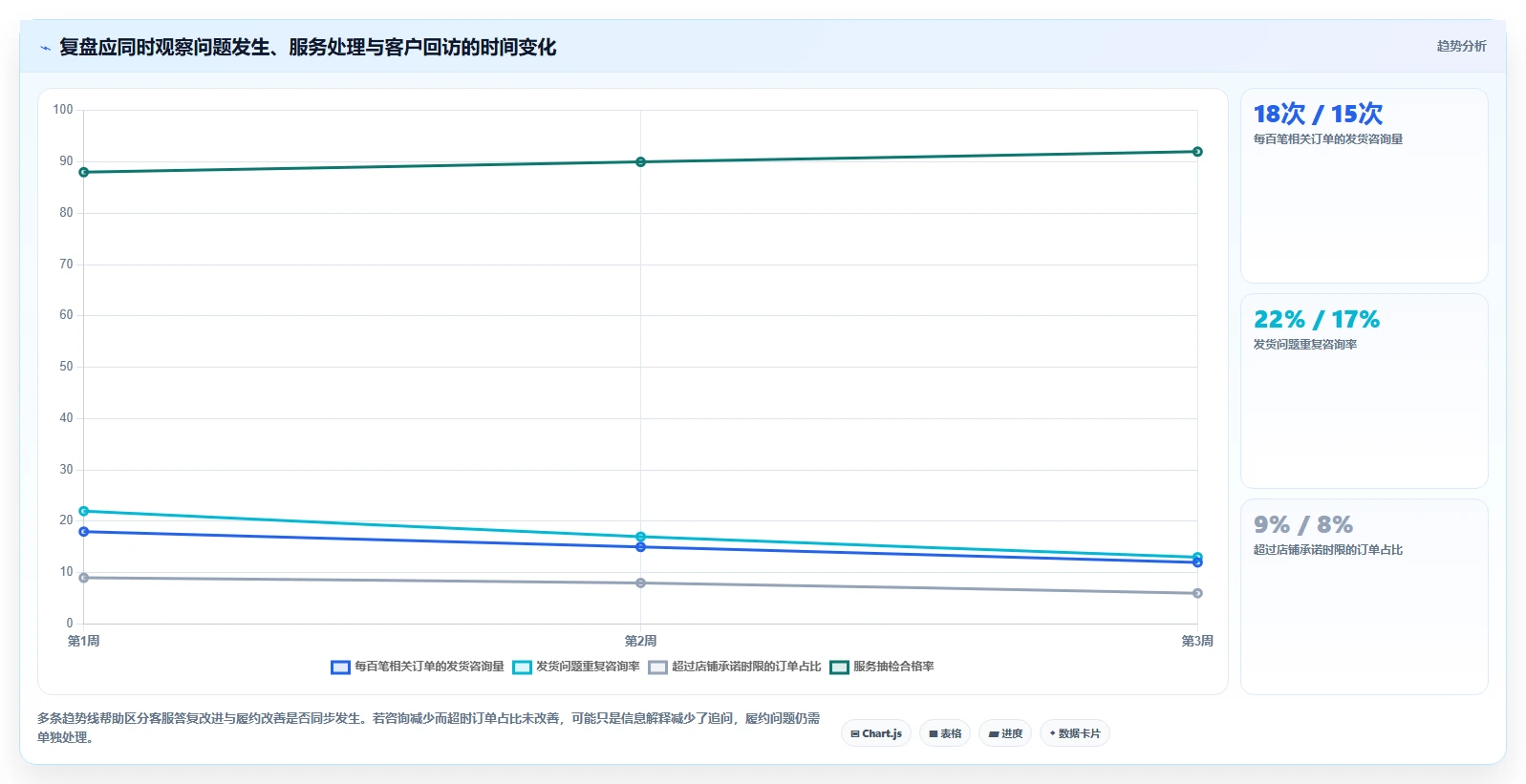Select 第2周 point on 每百笔相关订单的发货咨询量 line
Viewport: 1526px width, 784px height.
pyautogui.click(x=640, y=547)
